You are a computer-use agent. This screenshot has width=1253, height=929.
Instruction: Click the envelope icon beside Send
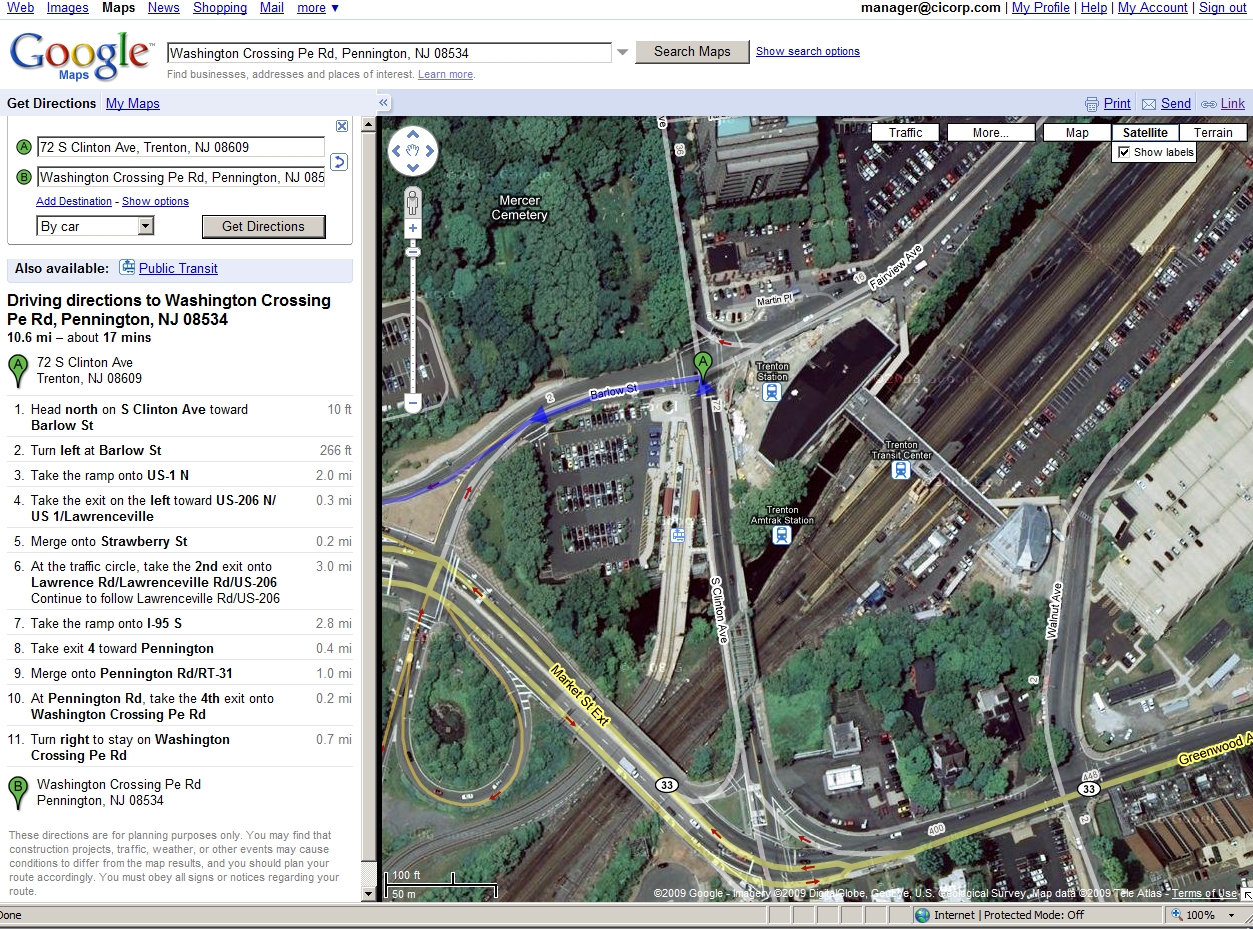click(x=1149, y=104)
